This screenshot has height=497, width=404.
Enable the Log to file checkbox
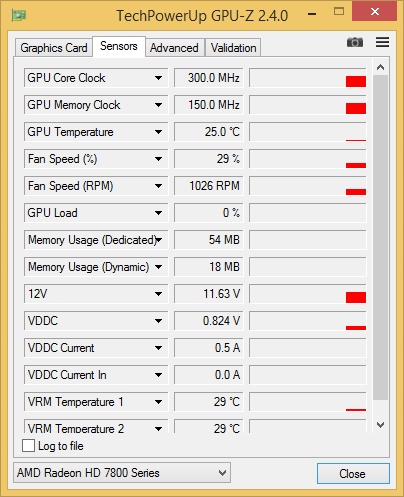tap(28, 446)
